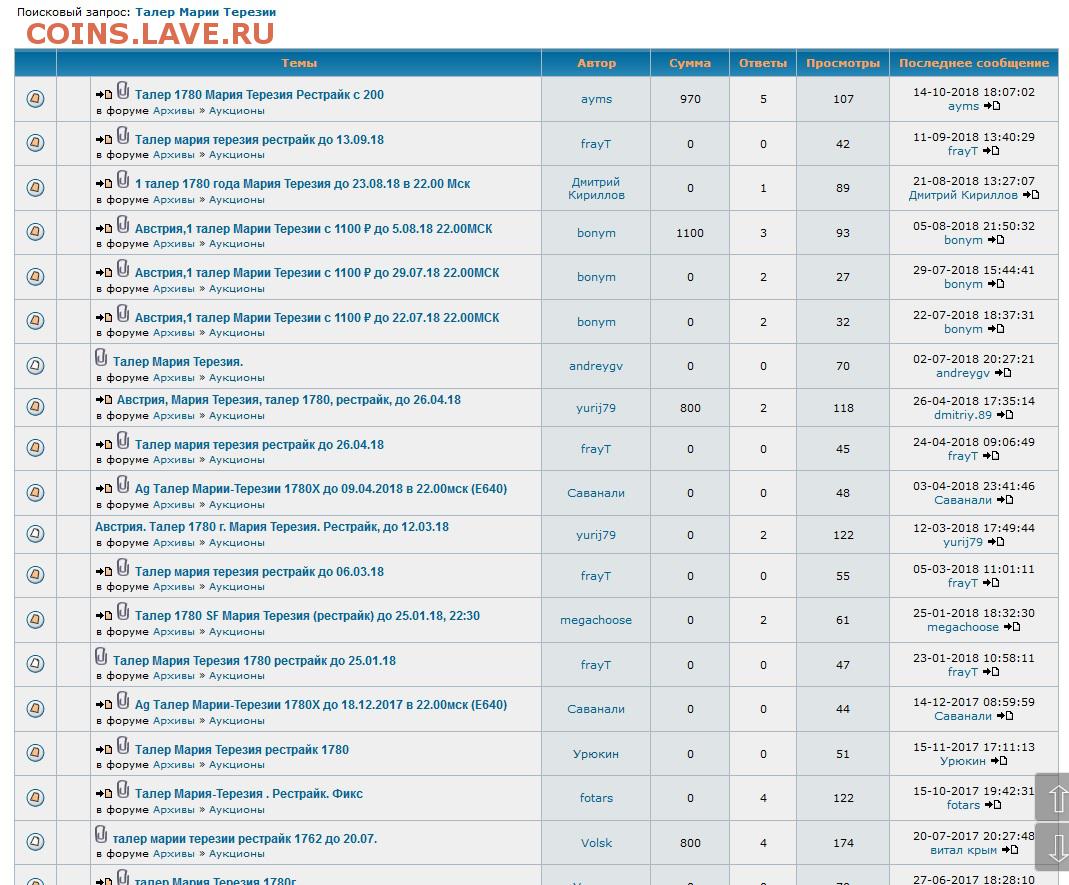Open topic "Талер Мария Терезия." by andreygv
This screenshot has height=885, width=1069.
pyautogui.click(x=178, y=361)
